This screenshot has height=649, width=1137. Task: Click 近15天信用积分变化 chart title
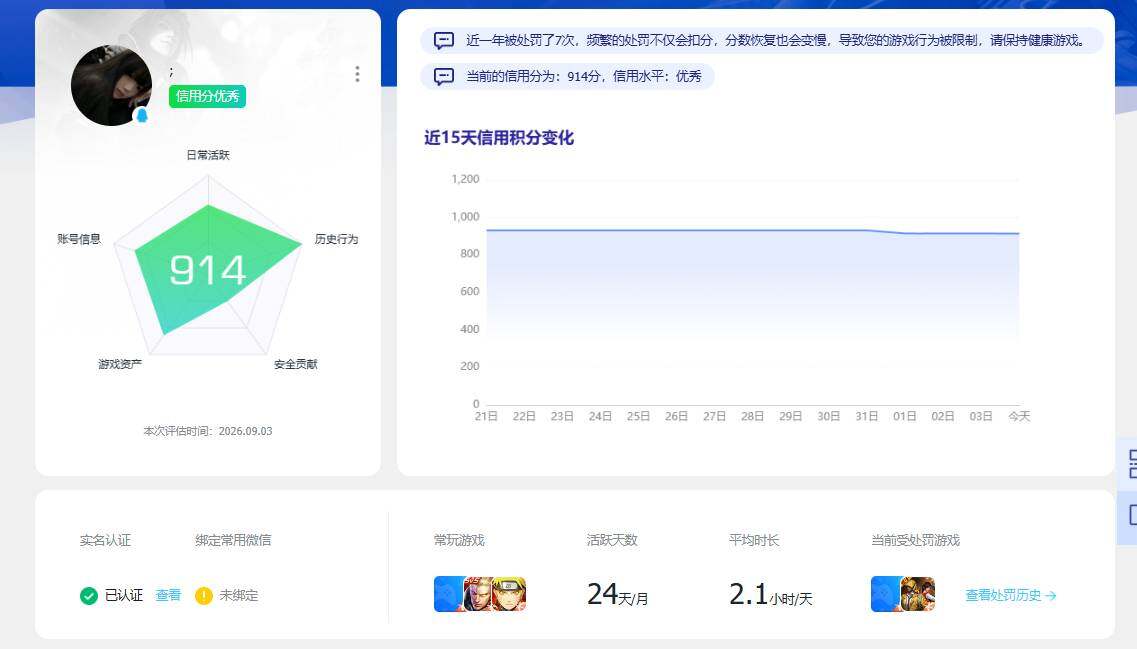point(499,138)
